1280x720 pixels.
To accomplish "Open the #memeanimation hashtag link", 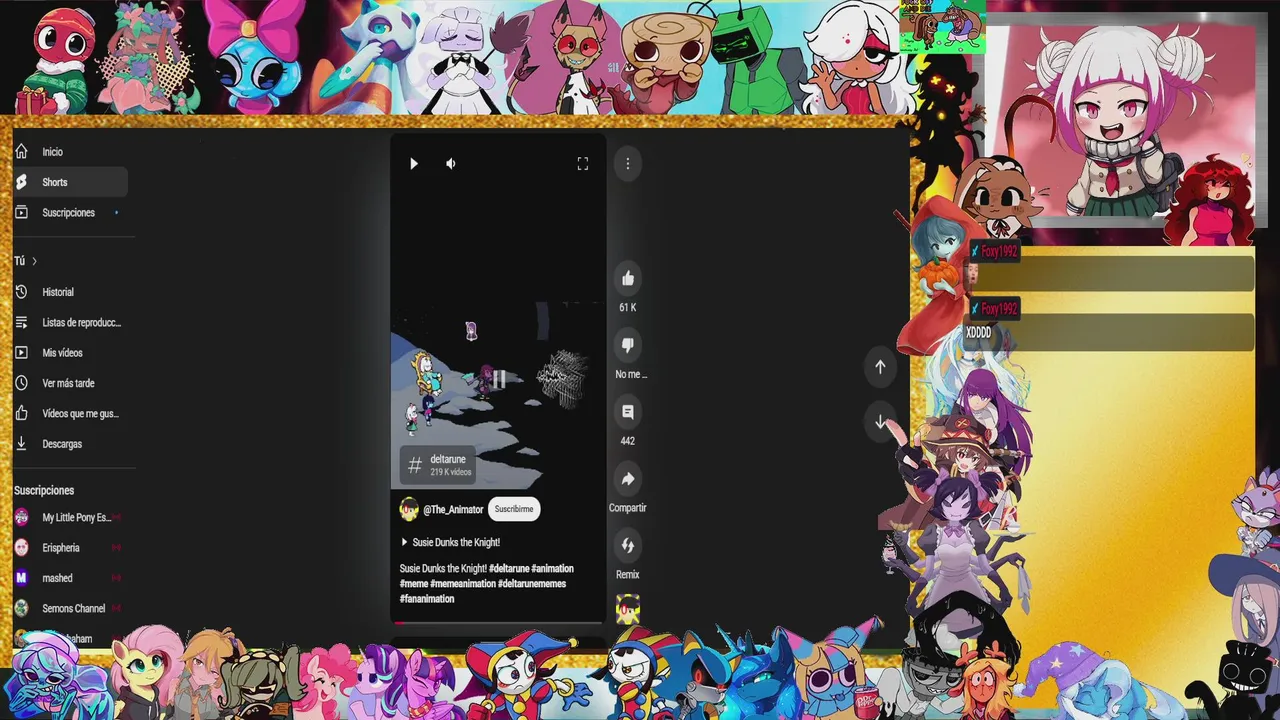I will coord(462,584).
